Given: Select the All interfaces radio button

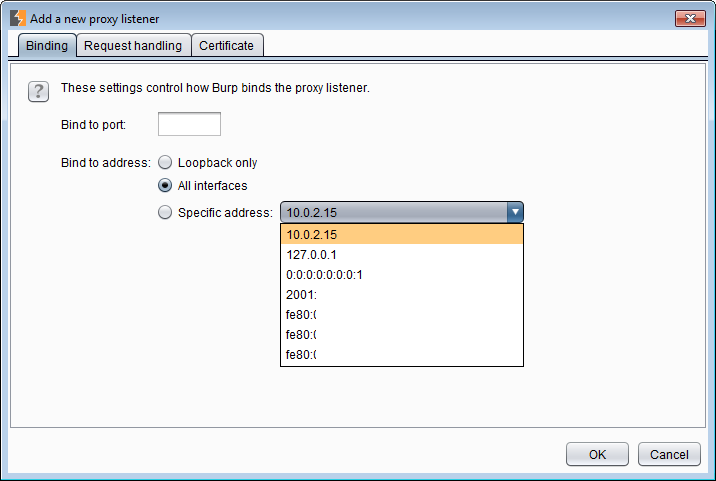Looking at the screenshot, I should coord(165,185).
